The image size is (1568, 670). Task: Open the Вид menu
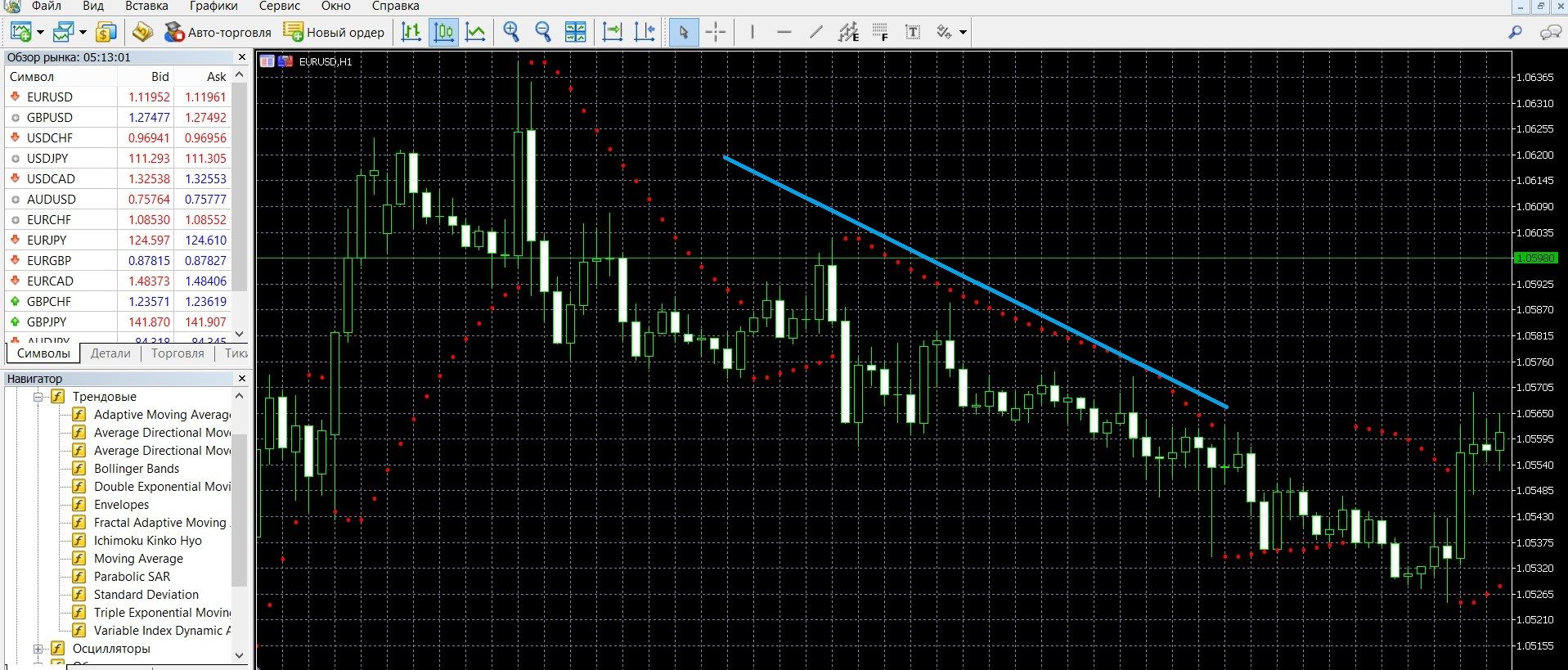coord(93,6)
